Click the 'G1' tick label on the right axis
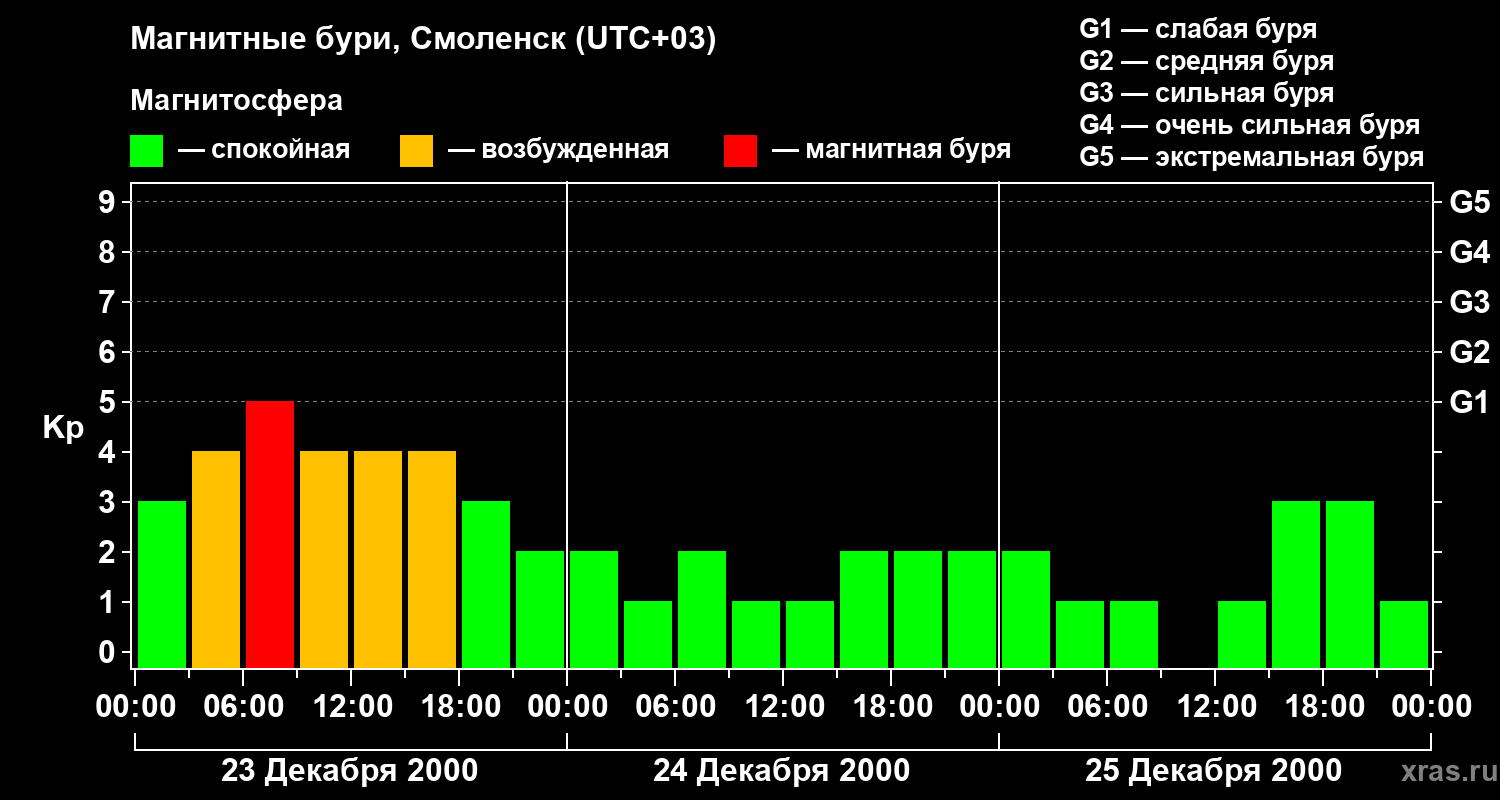This screenshot has width=1500, height=800. click(1469, 402)
